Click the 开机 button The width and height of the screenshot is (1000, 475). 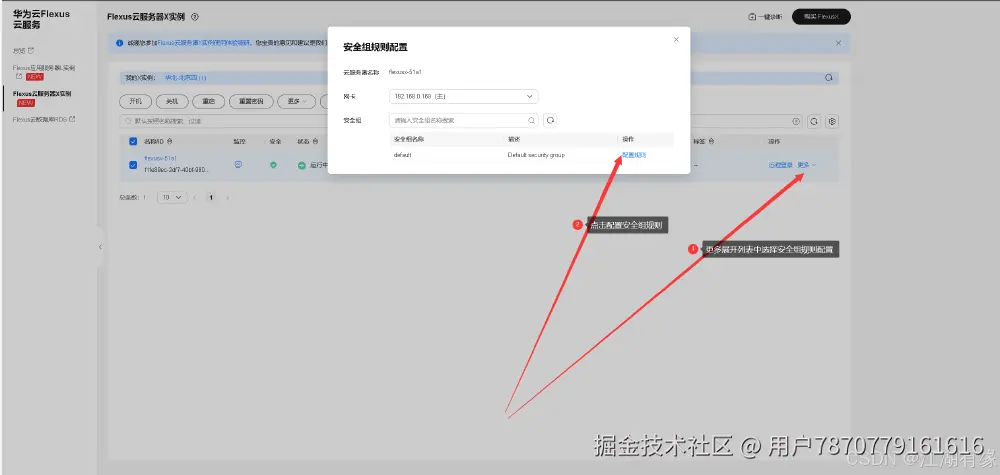tap(135, 101)
